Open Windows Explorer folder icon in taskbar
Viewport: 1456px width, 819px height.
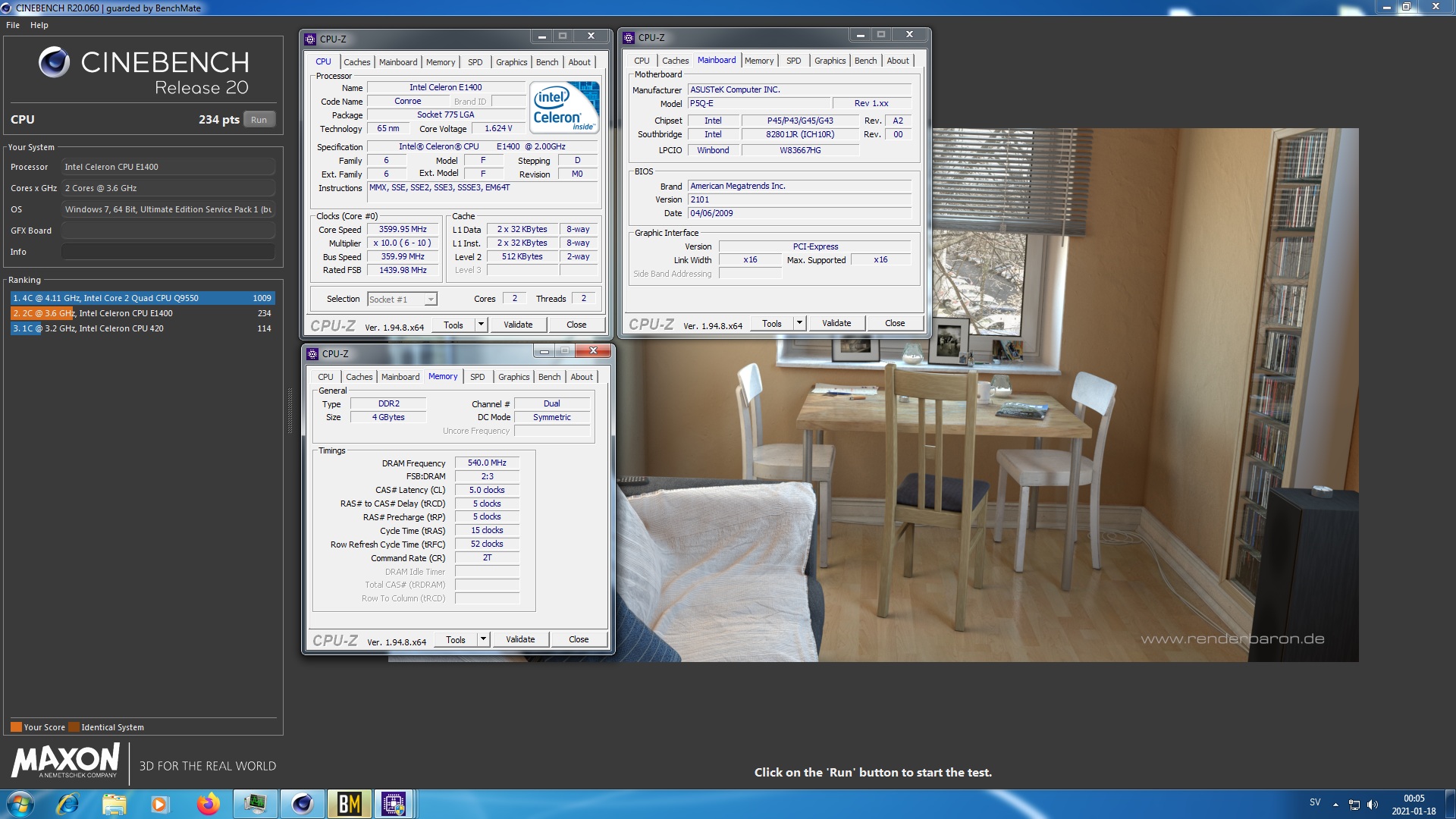[x=115, y=804]
